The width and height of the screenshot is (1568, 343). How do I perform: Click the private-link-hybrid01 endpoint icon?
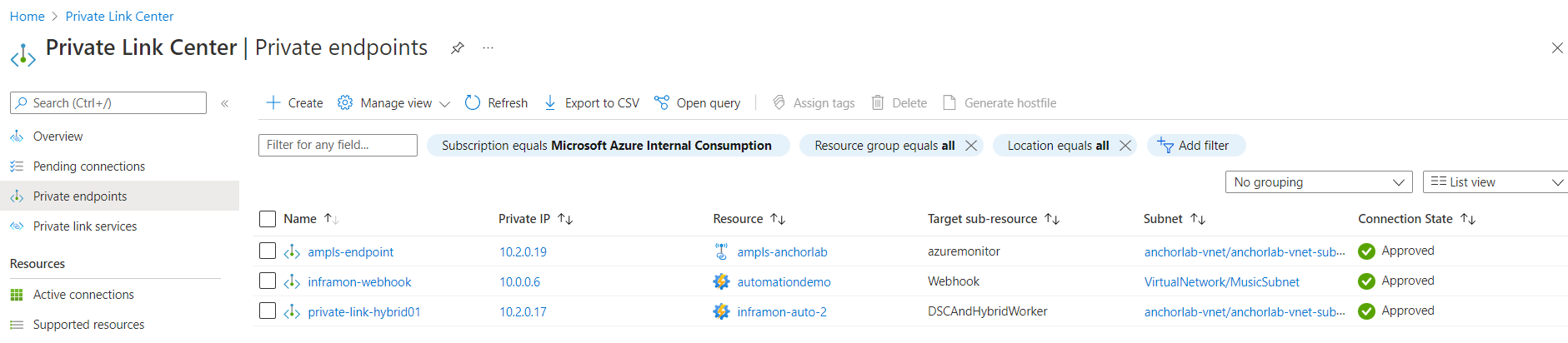coord(292,311)
